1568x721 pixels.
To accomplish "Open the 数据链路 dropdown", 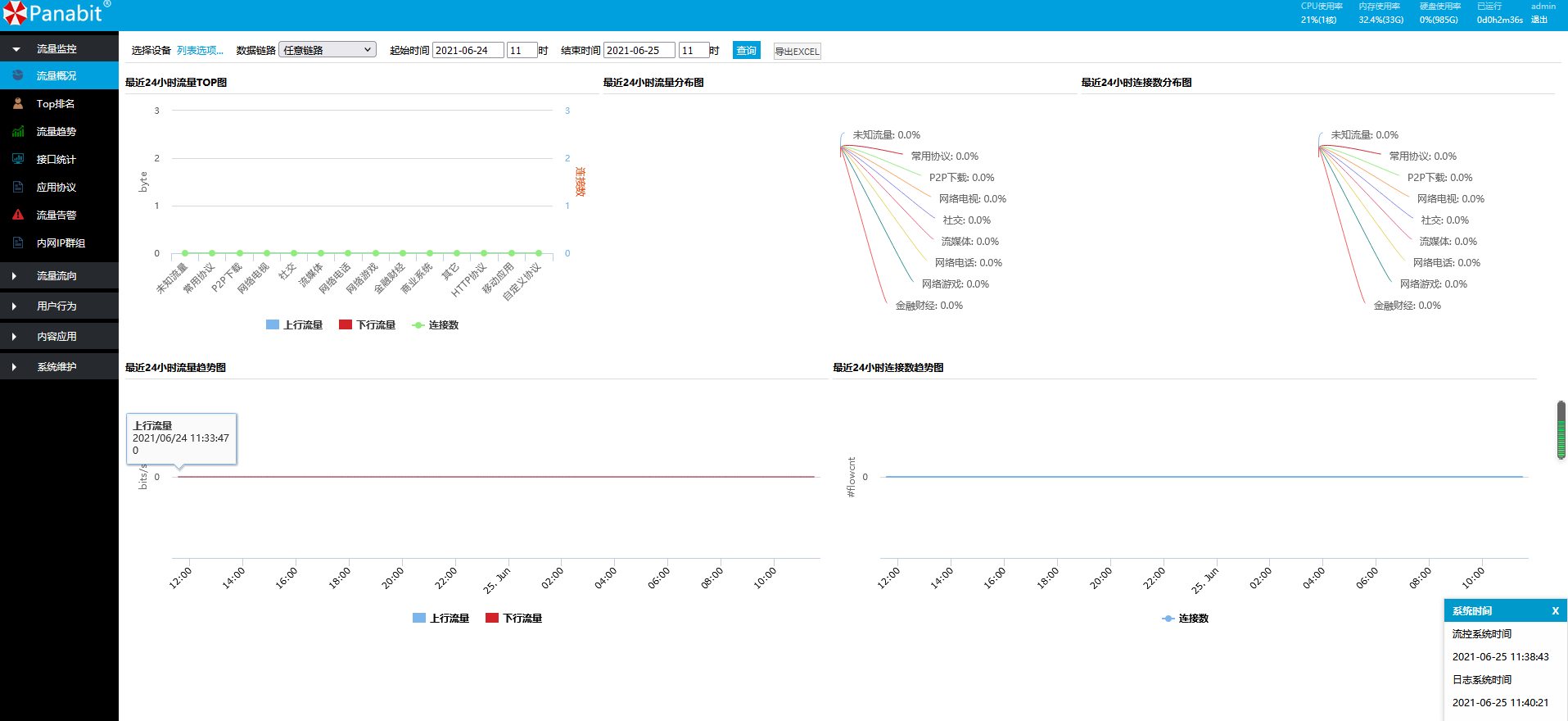I will click(328, 50).
